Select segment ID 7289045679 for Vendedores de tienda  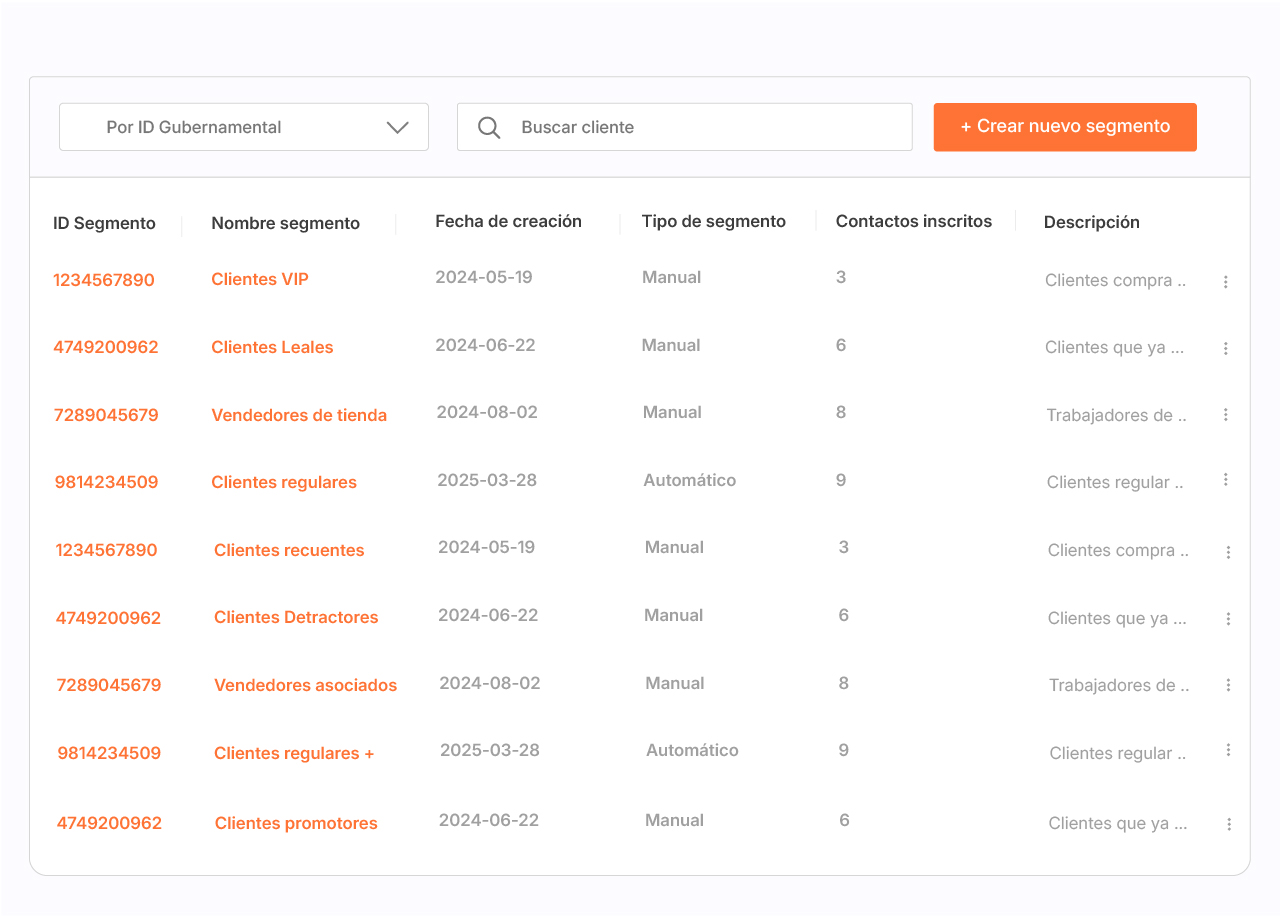coord(106,415)
